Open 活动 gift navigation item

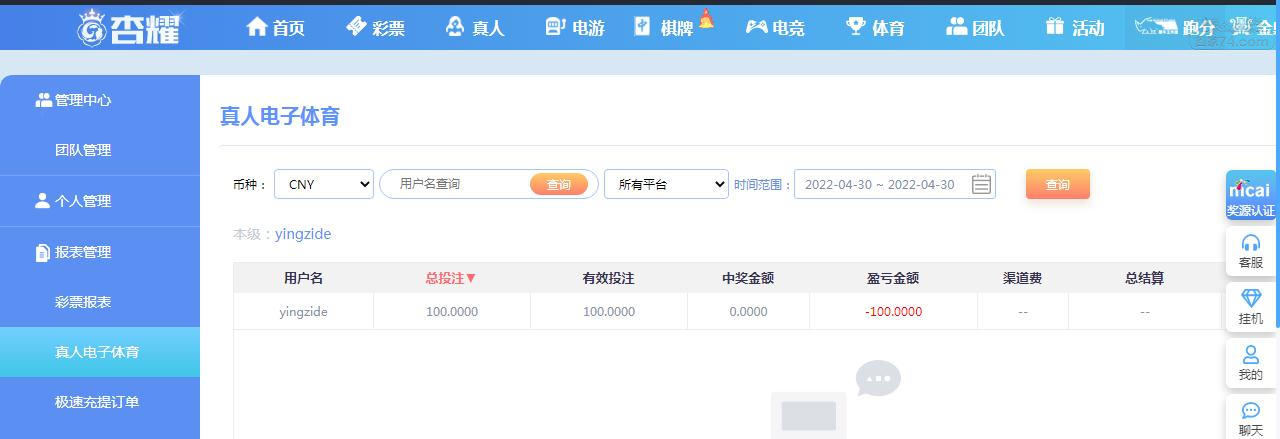1075,27
